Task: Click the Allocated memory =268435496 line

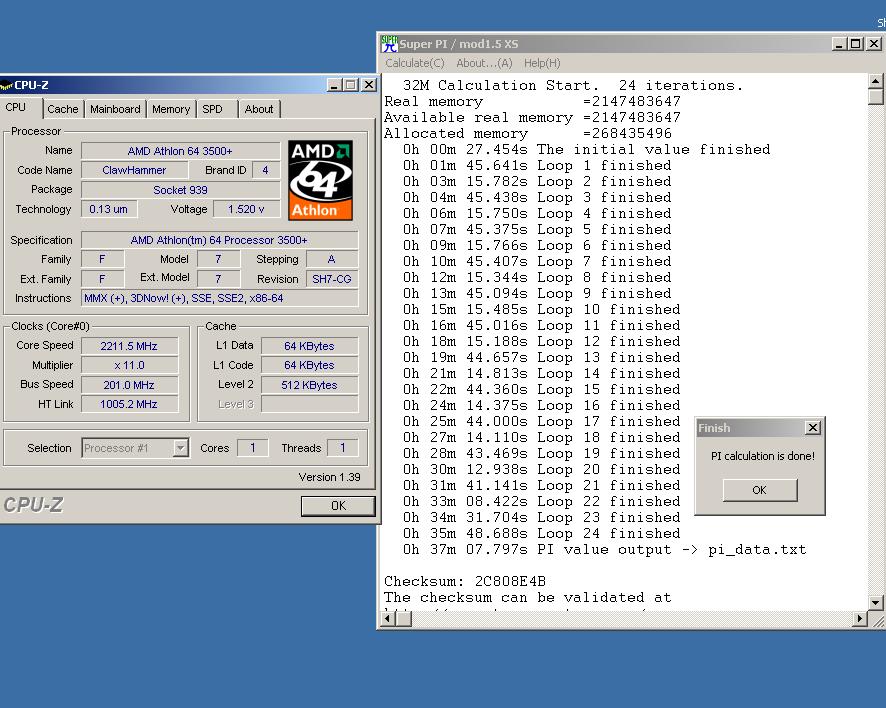Action: (x=528, y=133)
